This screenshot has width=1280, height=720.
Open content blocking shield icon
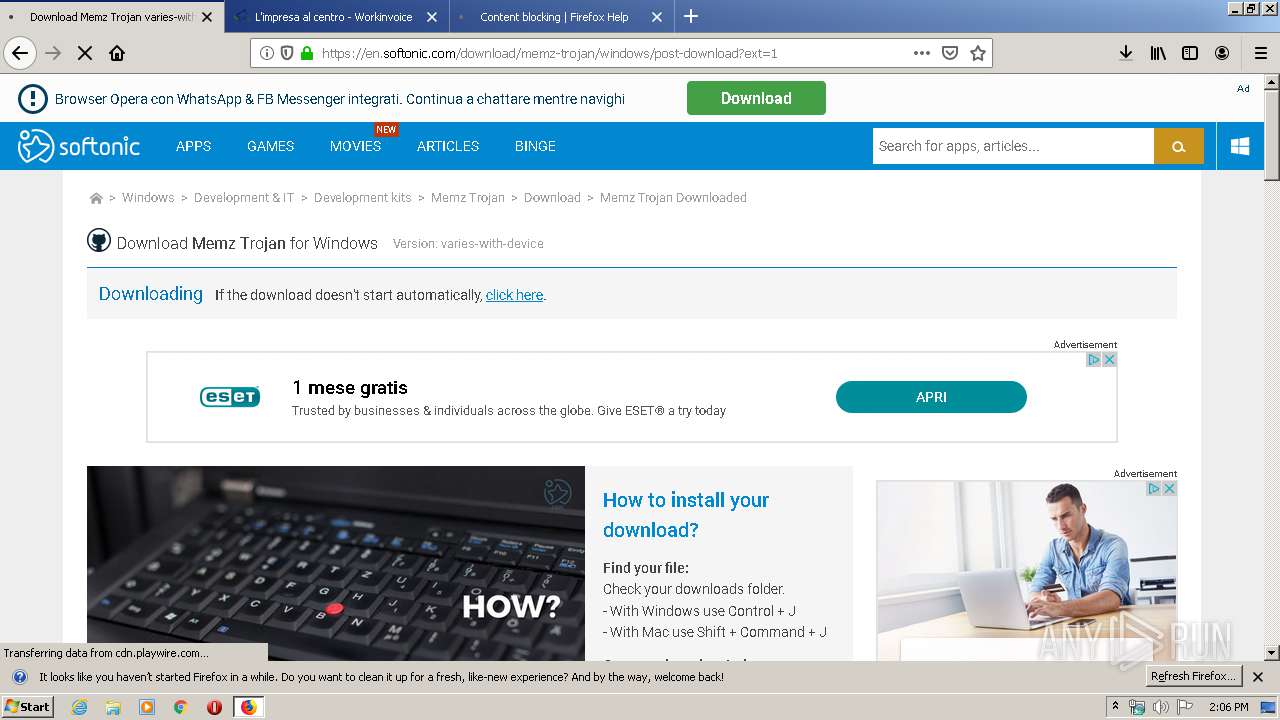tap(287, 53)
